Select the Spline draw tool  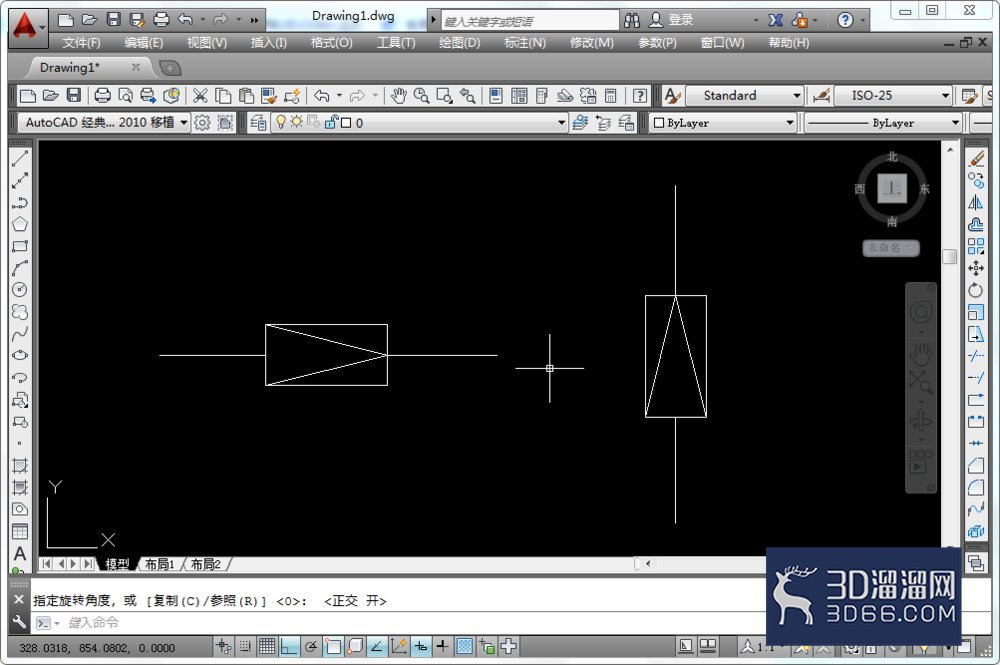tap(20, 333)
